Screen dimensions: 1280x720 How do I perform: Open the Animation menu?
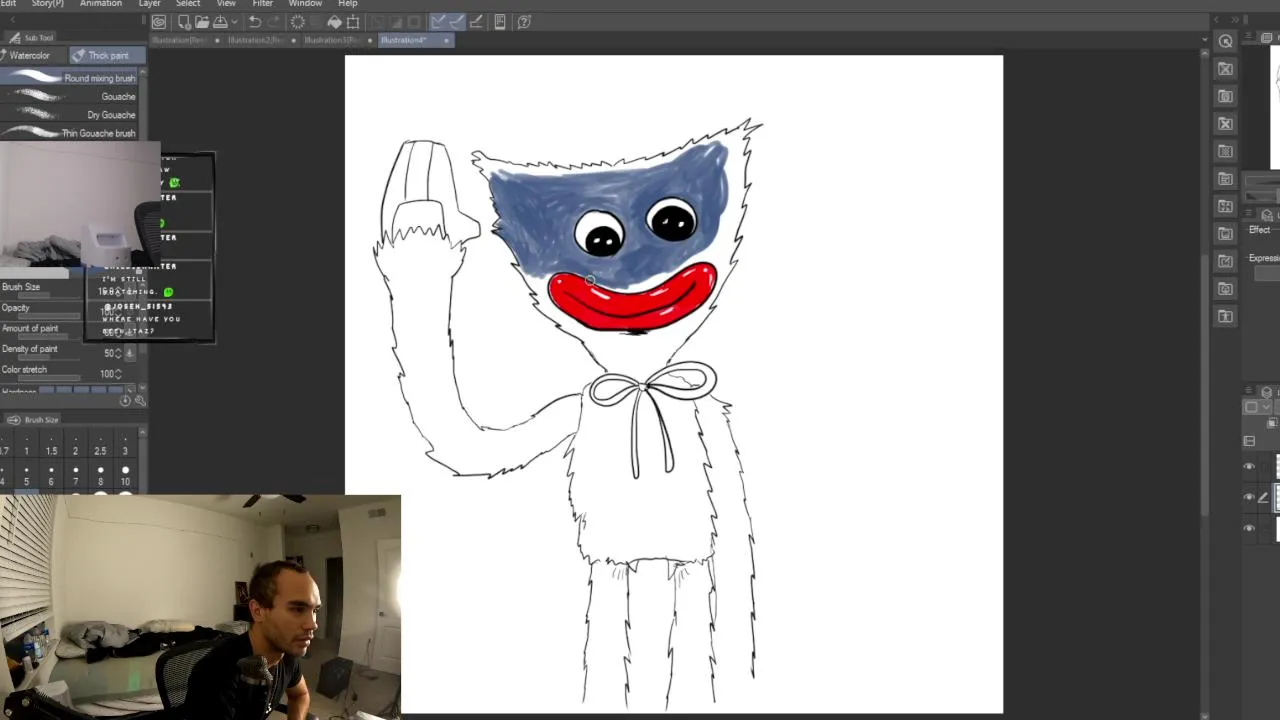tap(101, 4)
